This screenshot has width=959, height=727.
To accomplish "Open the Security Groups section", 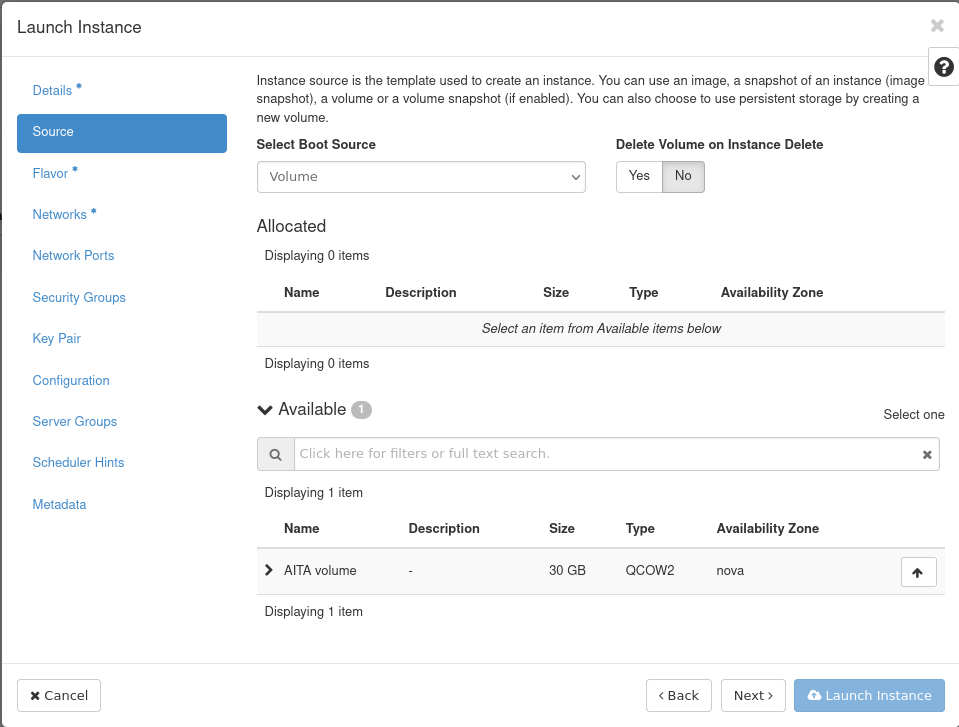I will (79, 297).
